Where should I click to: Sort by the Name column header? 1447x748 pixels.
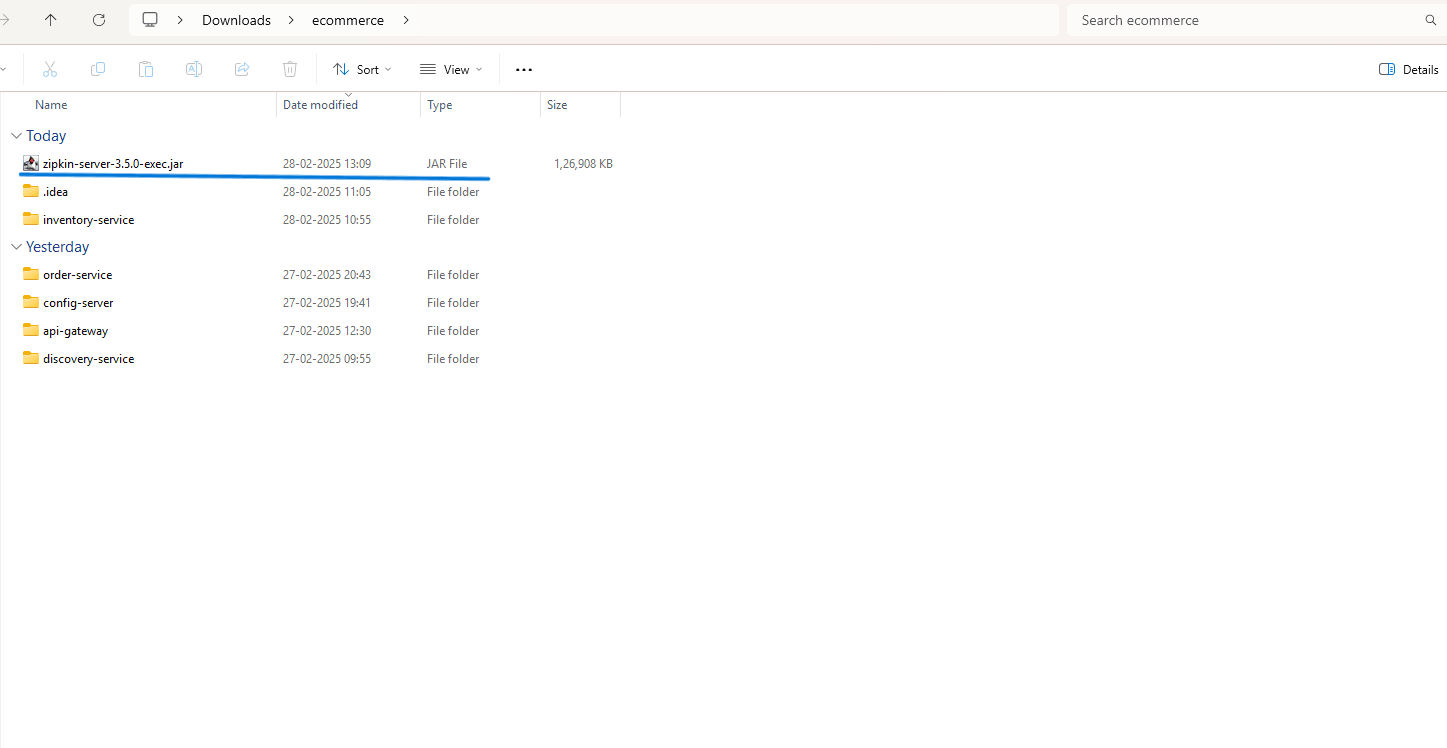click(x=51, y=105)
